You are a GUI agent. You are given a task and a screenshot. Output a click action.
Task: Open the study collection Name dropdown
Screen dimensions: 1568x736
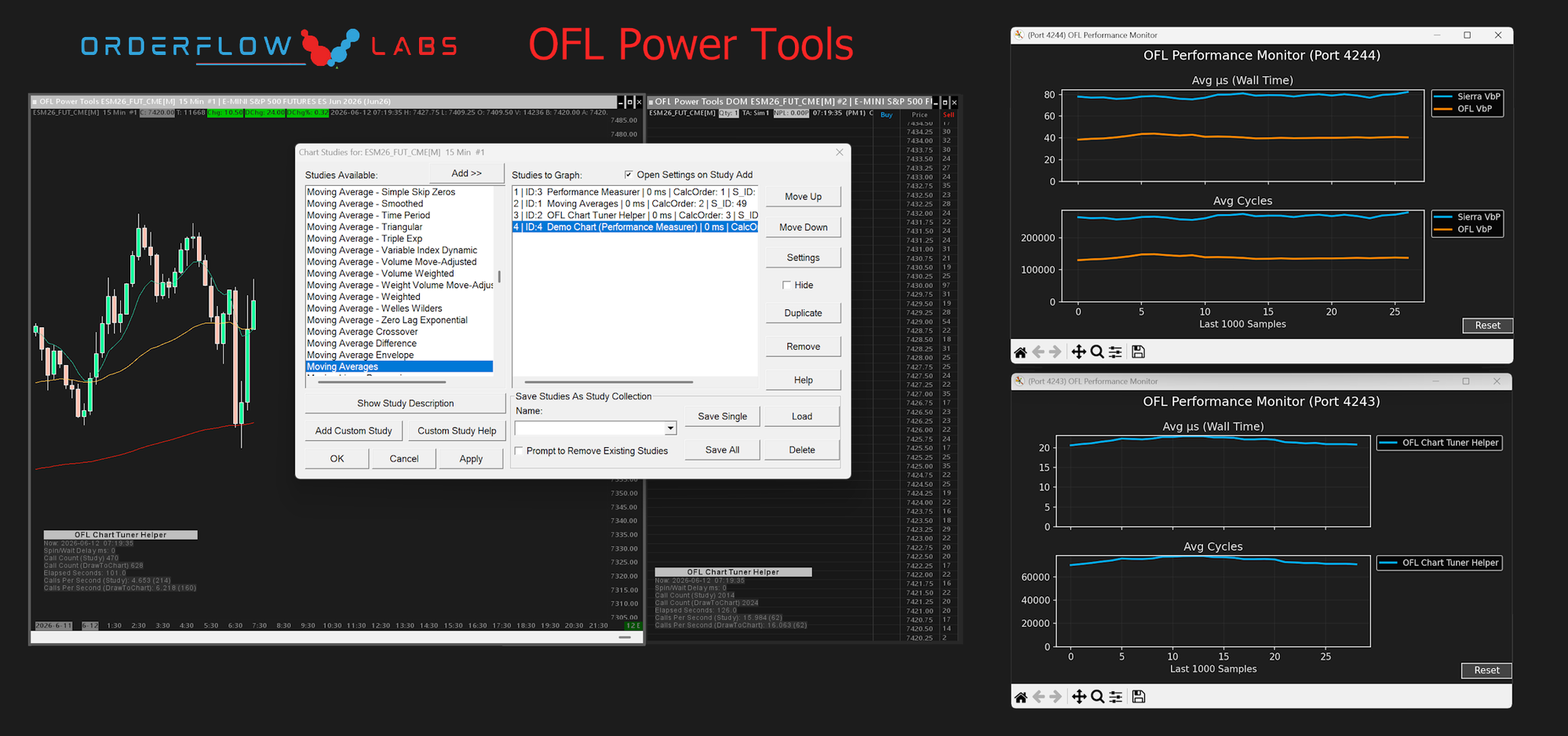(670, 428)
